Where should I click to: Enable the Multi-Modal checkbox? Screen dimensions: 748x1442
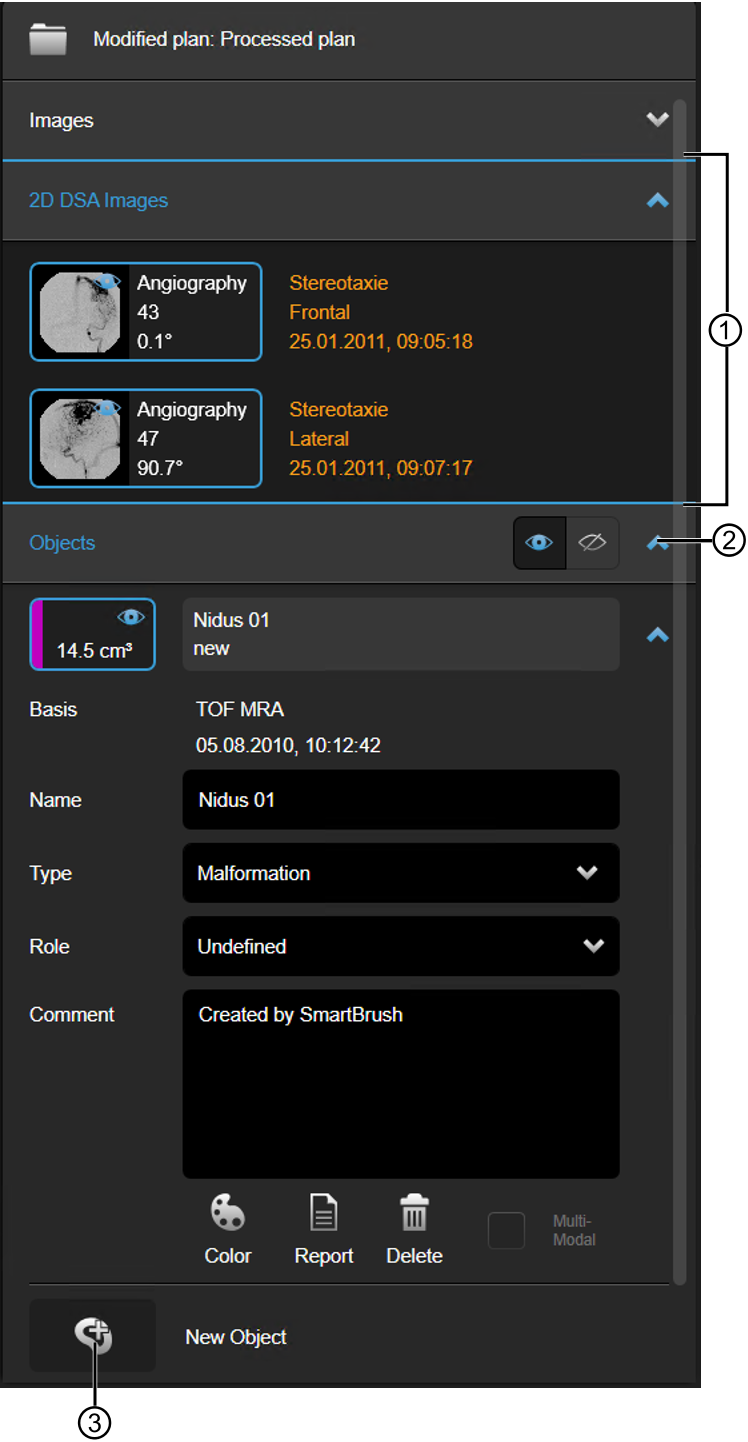506,1231
